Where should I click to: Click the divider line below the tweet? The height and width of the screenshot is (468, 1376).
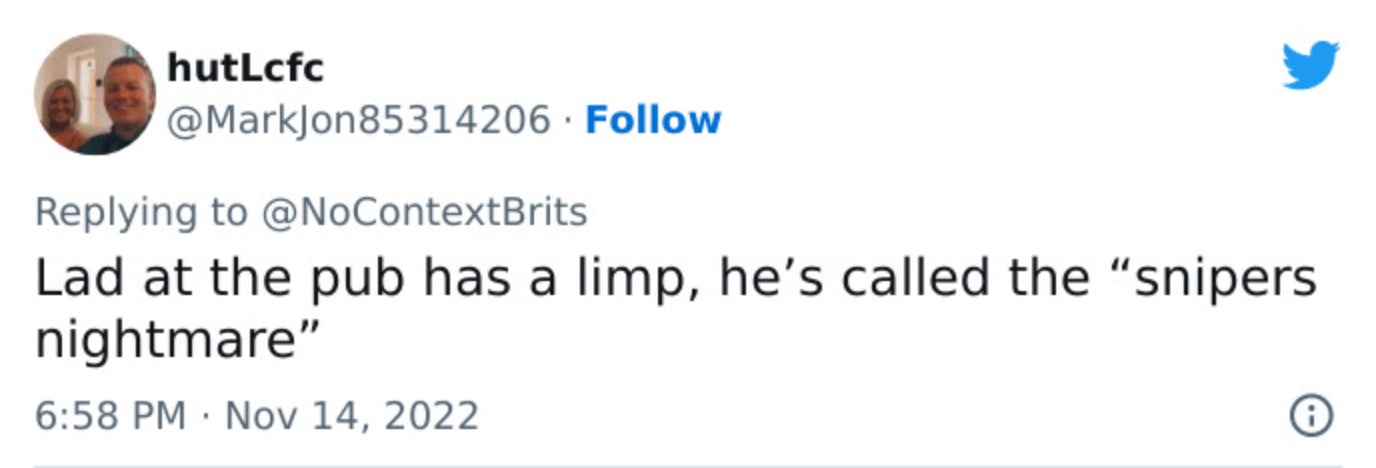pos(688,465)
